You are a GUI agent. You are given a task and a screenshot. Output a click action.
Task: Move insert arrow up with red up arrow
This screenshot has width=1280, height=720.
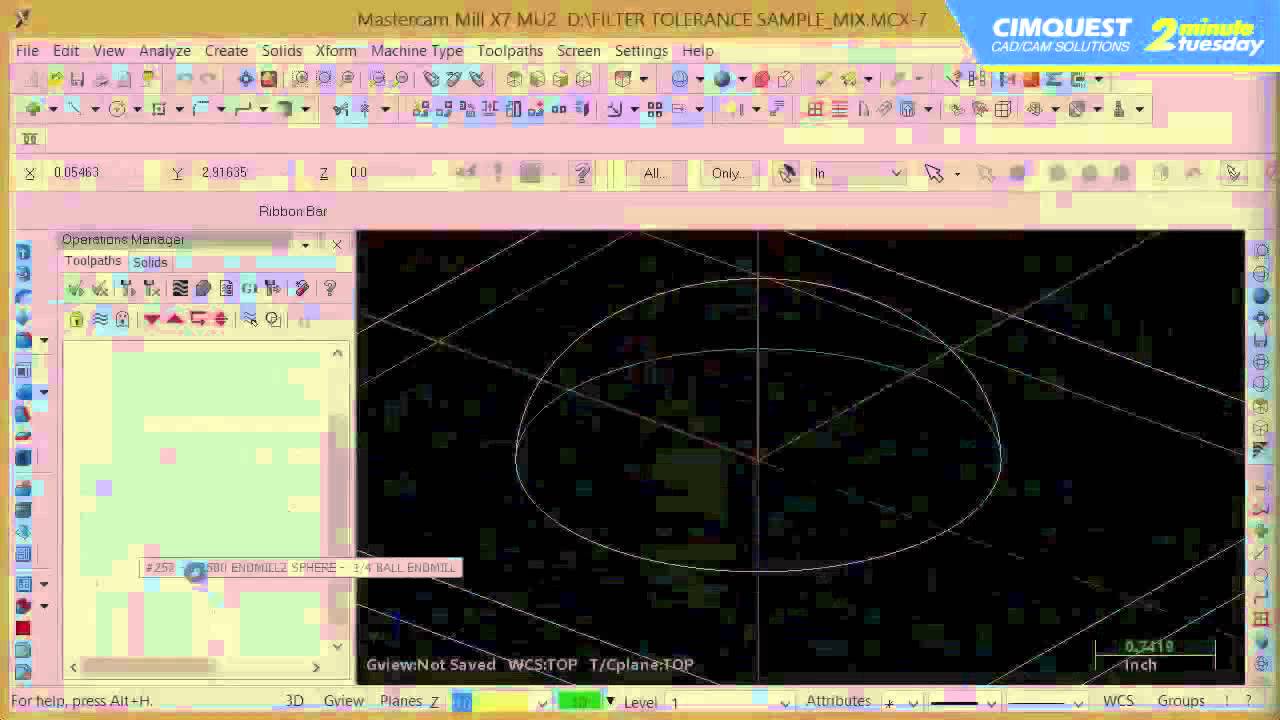click(175, 320)
